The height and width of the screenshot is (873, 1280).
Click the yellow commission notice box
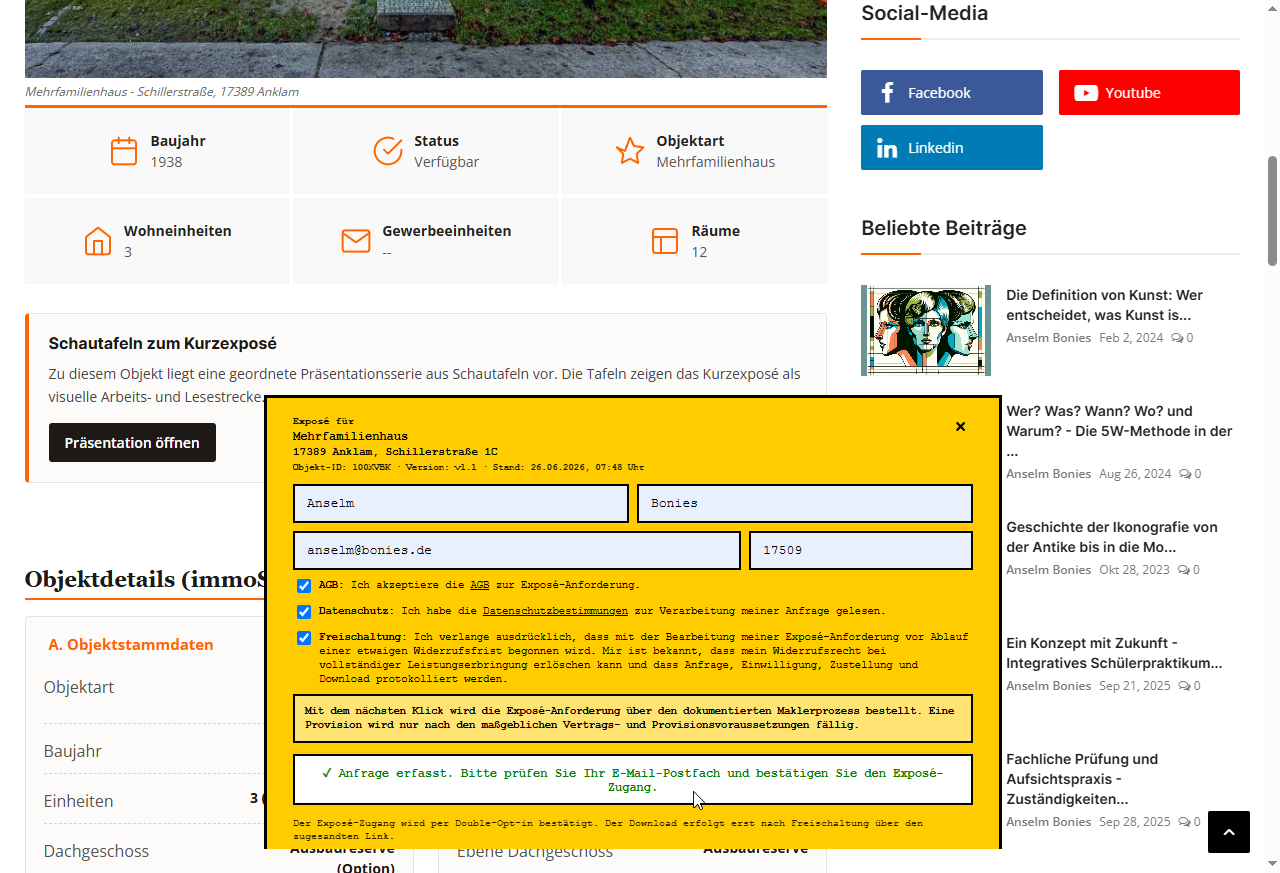coord(633,718)
